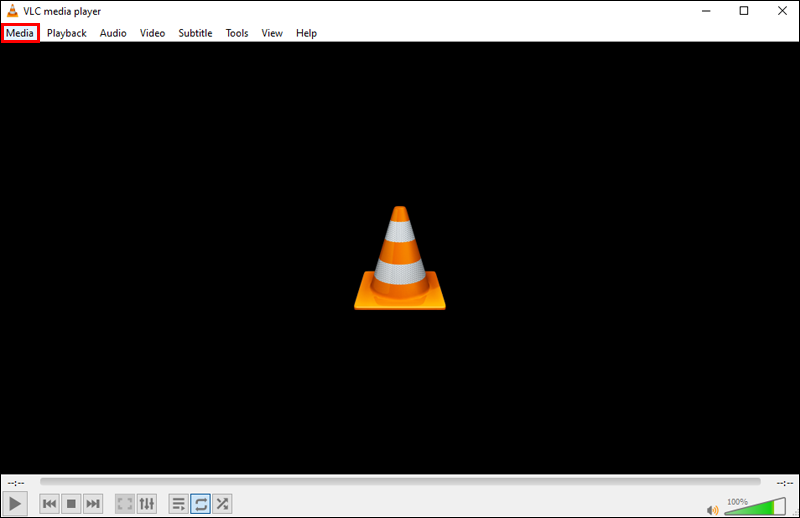Viewport: 800px width, 518px height.
Task: Open the Help menu
Action: [x=306, y=33]
